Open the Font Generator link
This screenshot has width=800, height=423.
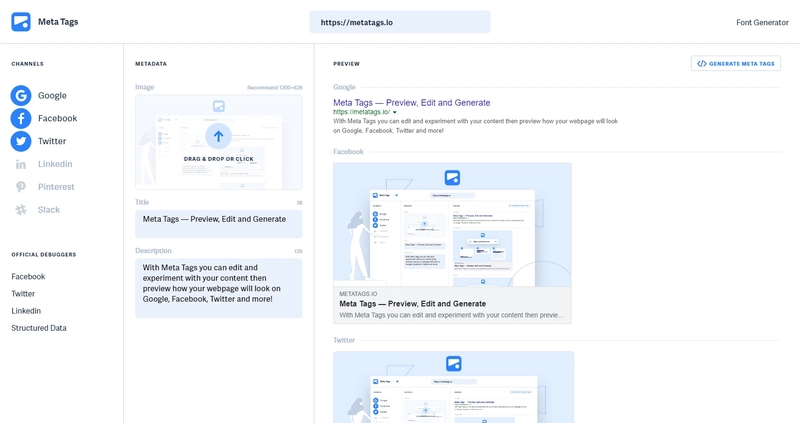[762, 22]
